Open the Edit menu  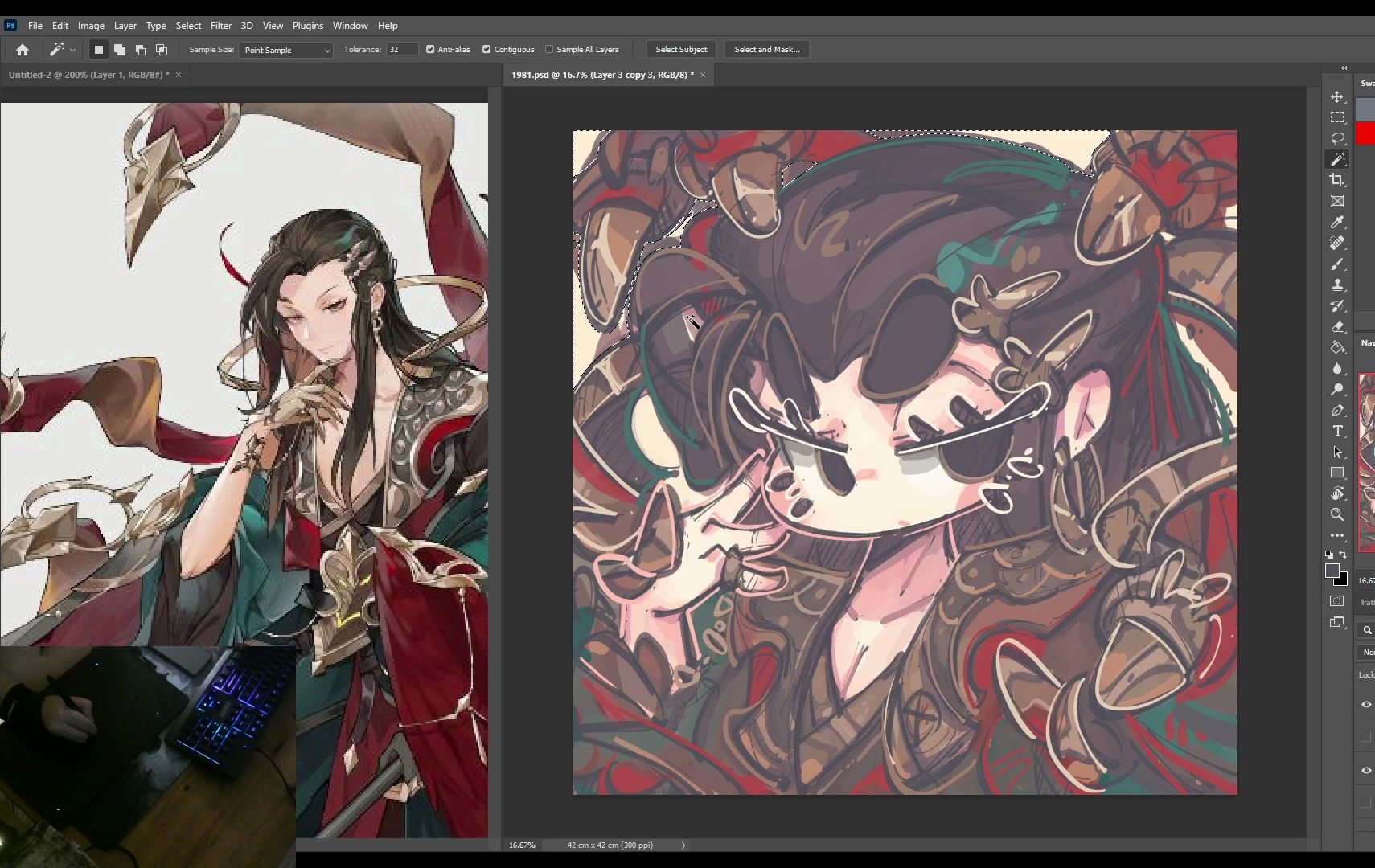[x=60, y=26]
